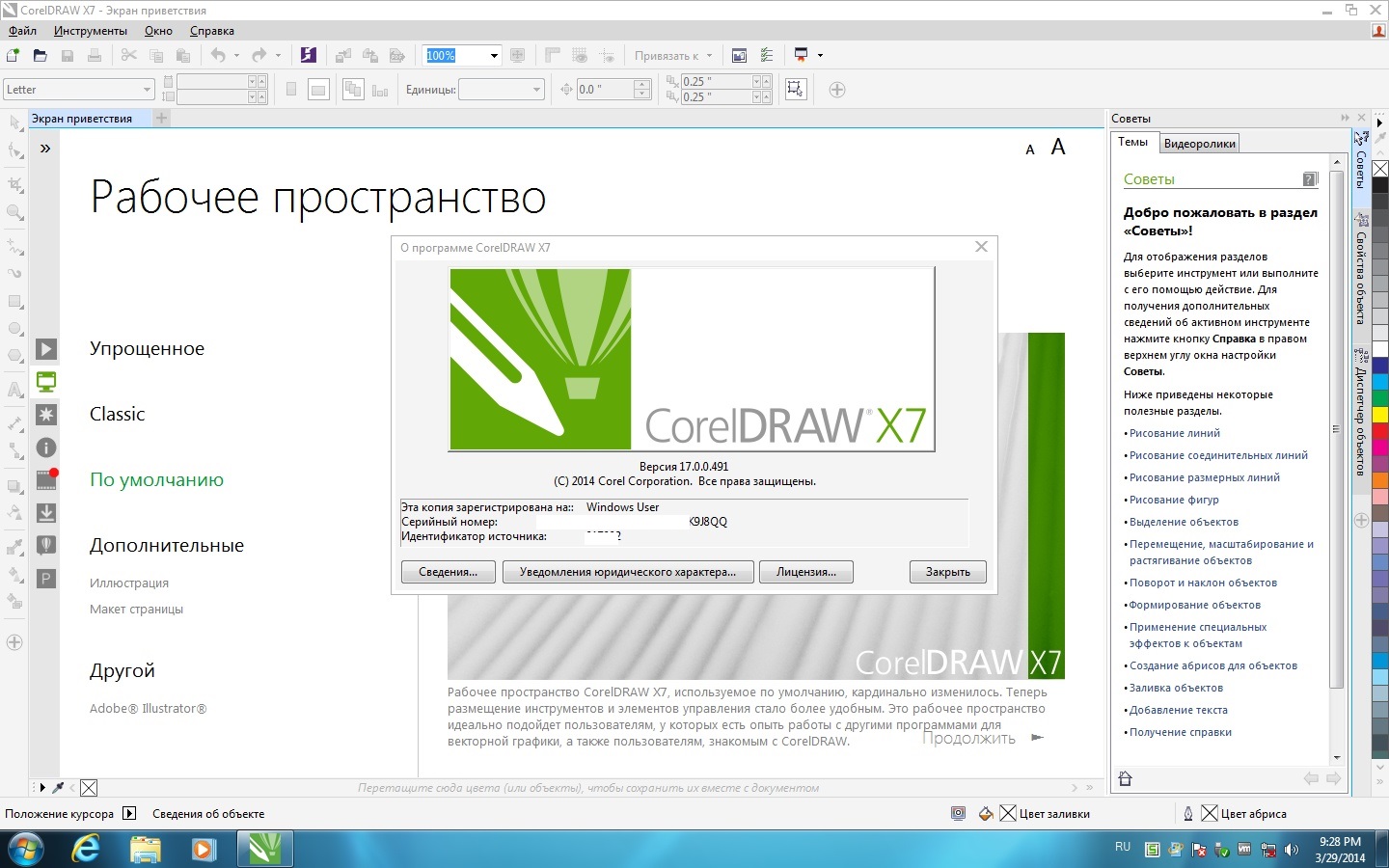The height and width of the screenshot is (868, 1389).
Task: Select the no-color X swatch at palette top
Action: tap(1380, 169)
